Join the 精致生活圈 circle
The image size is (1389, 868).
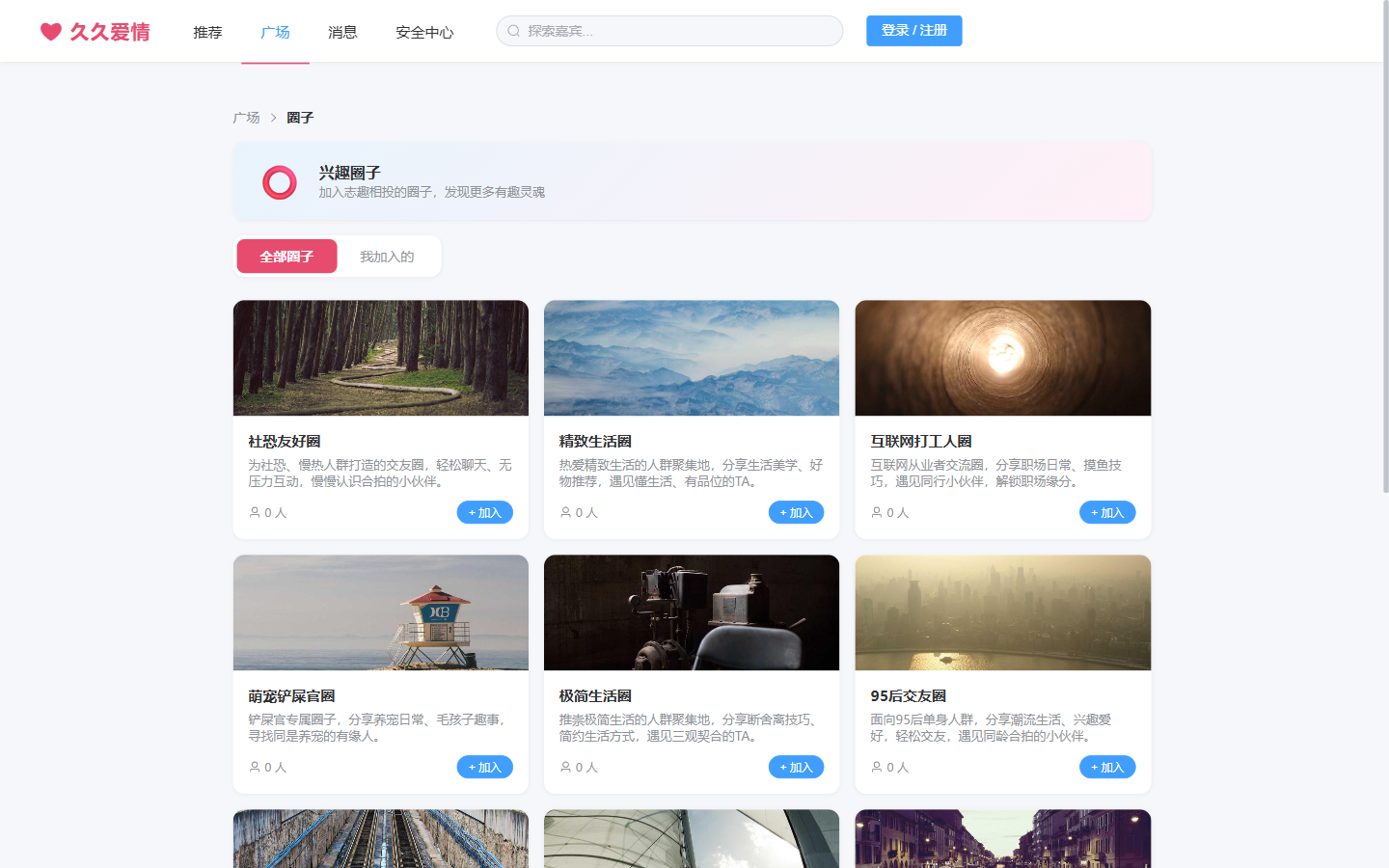pos(796,512)
